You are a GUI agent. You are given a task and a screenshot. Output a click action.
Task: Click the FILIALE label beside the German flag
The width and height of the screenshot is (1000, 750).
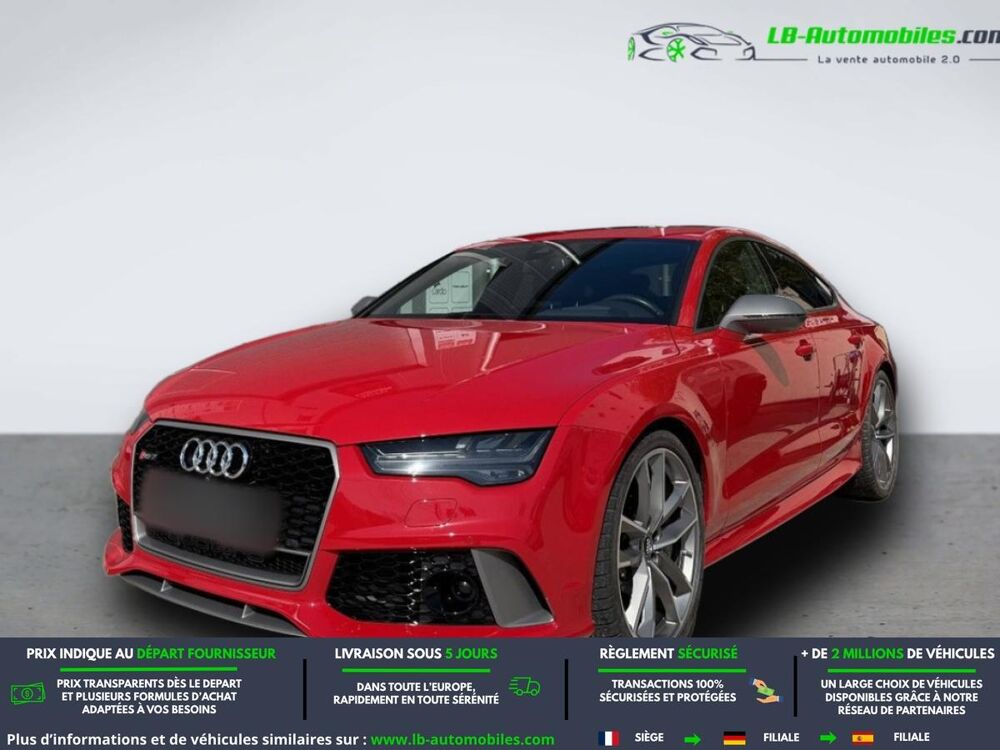(781, 738)
